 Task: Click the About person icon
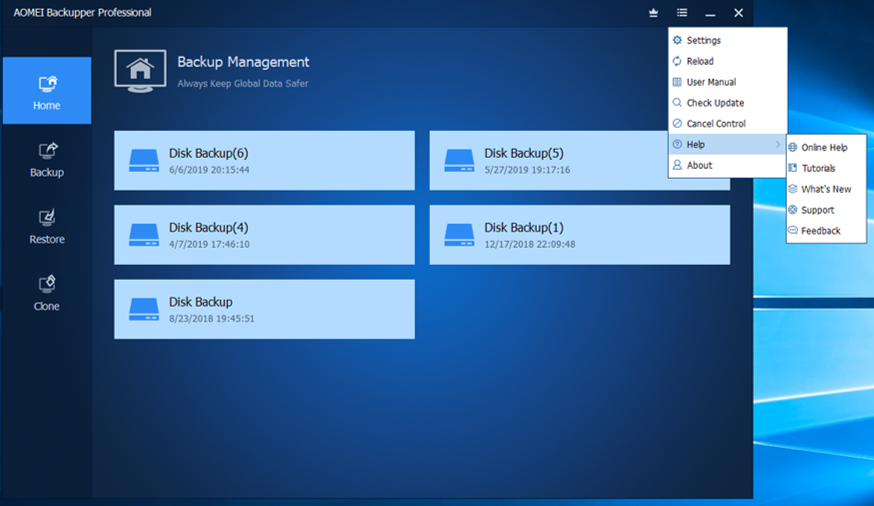coord(677,165)
